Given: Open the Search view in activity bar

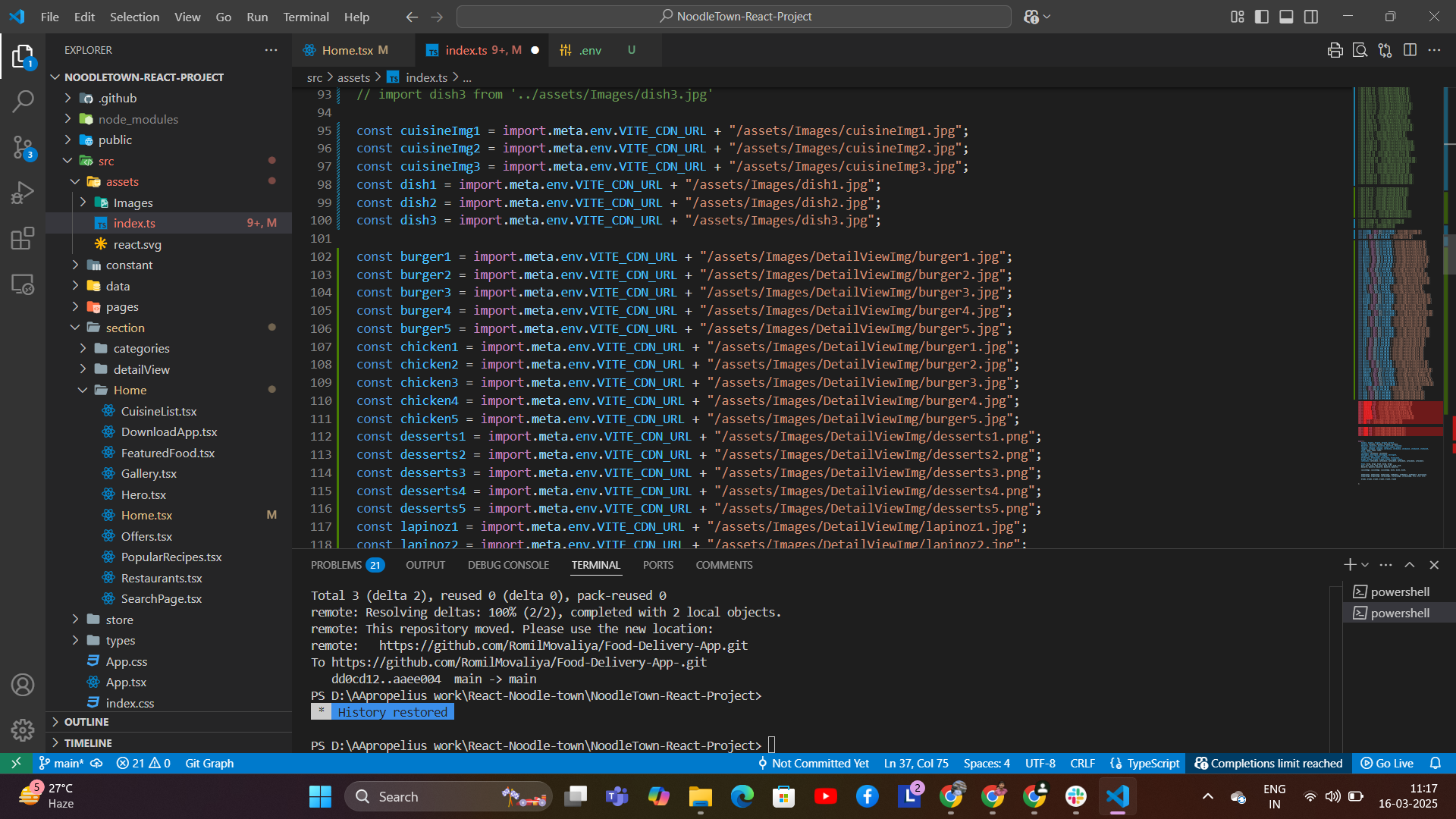Looking at the screenshot, I should 23,101.
